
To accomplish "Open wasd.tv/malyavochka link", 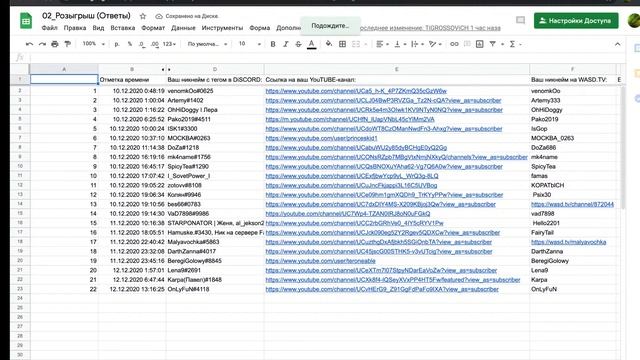I will pos(569,242).
